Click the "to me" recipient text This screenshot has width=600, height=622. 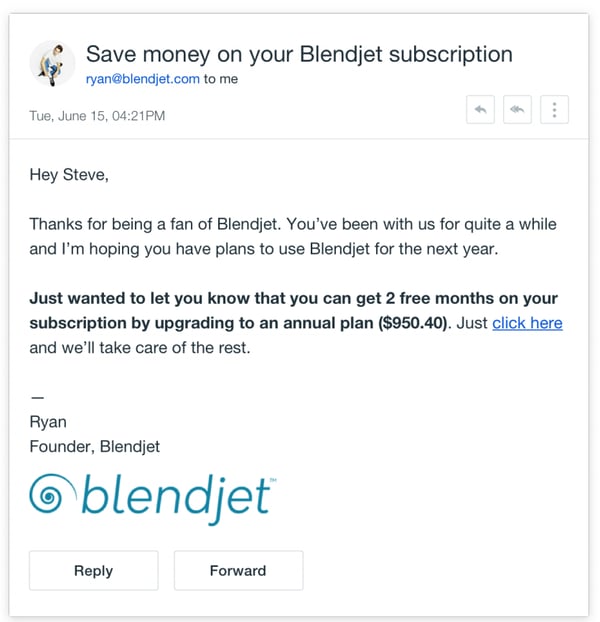tap(221, 79)
